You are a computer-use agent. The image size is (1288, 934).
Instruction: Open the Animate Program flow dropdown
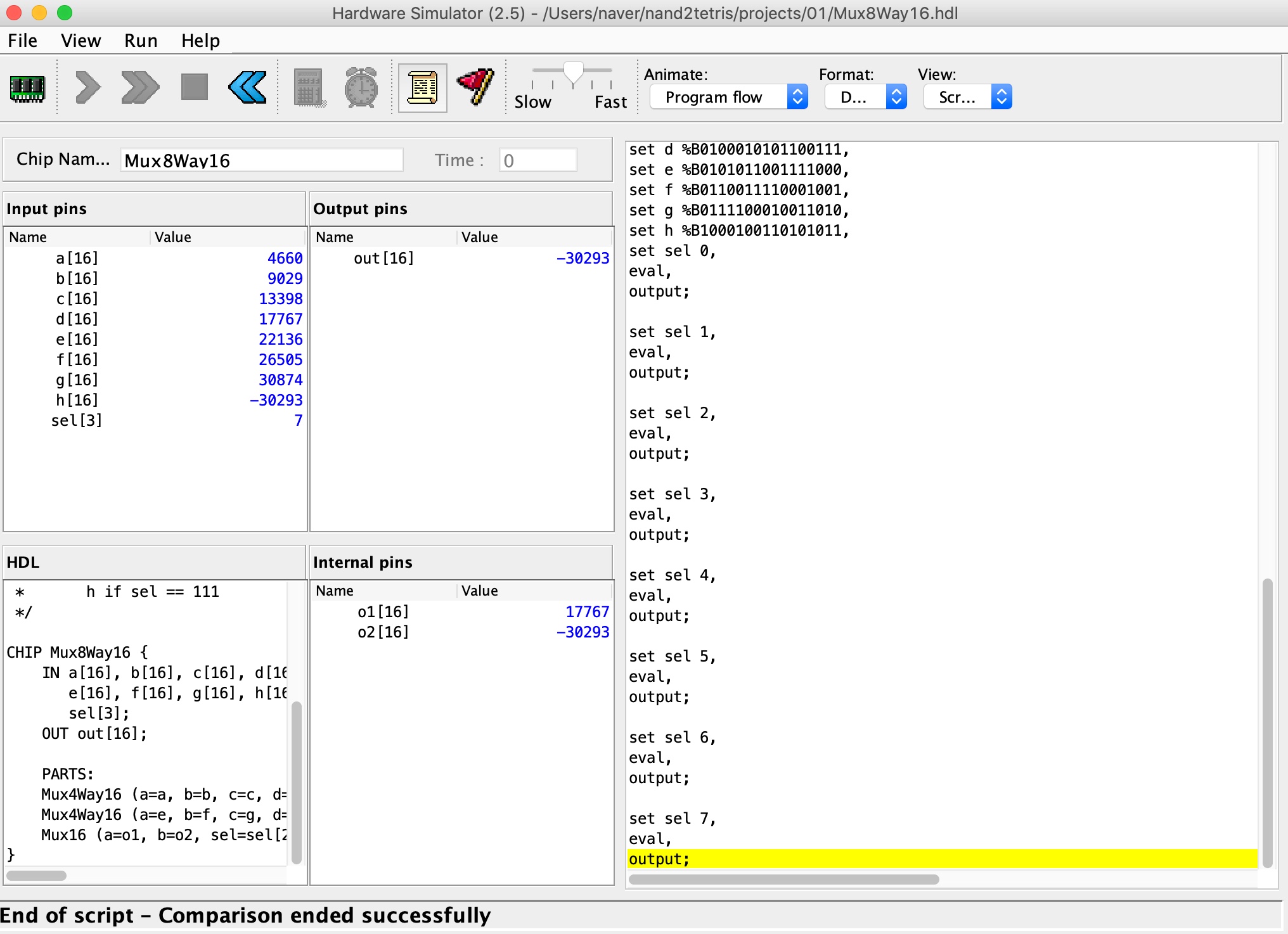click(728, 97)
